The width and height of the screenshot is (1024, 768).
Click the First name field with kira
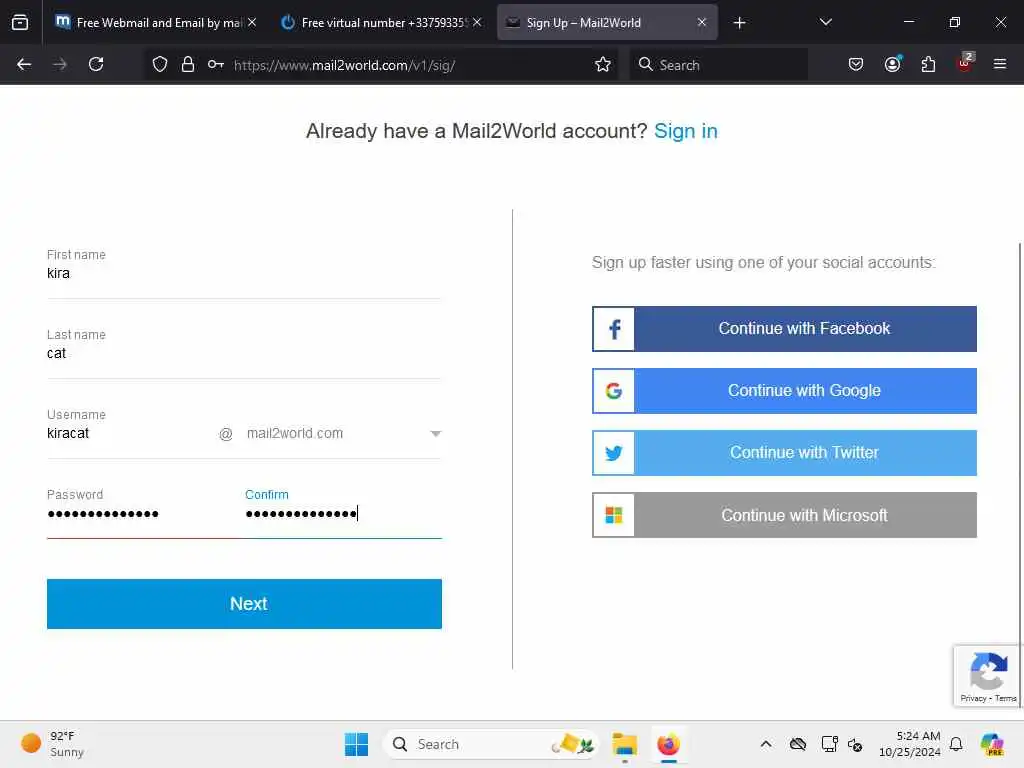pyautogui.click(x=244, y=273)
